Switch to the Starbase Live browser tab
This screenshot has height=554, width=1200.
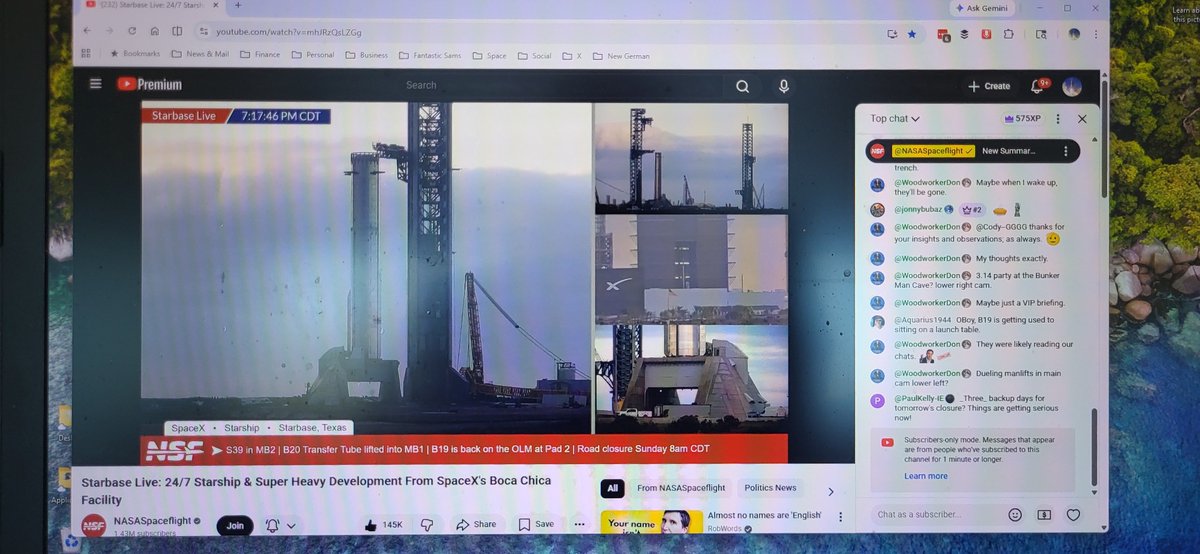click(150, 6)
